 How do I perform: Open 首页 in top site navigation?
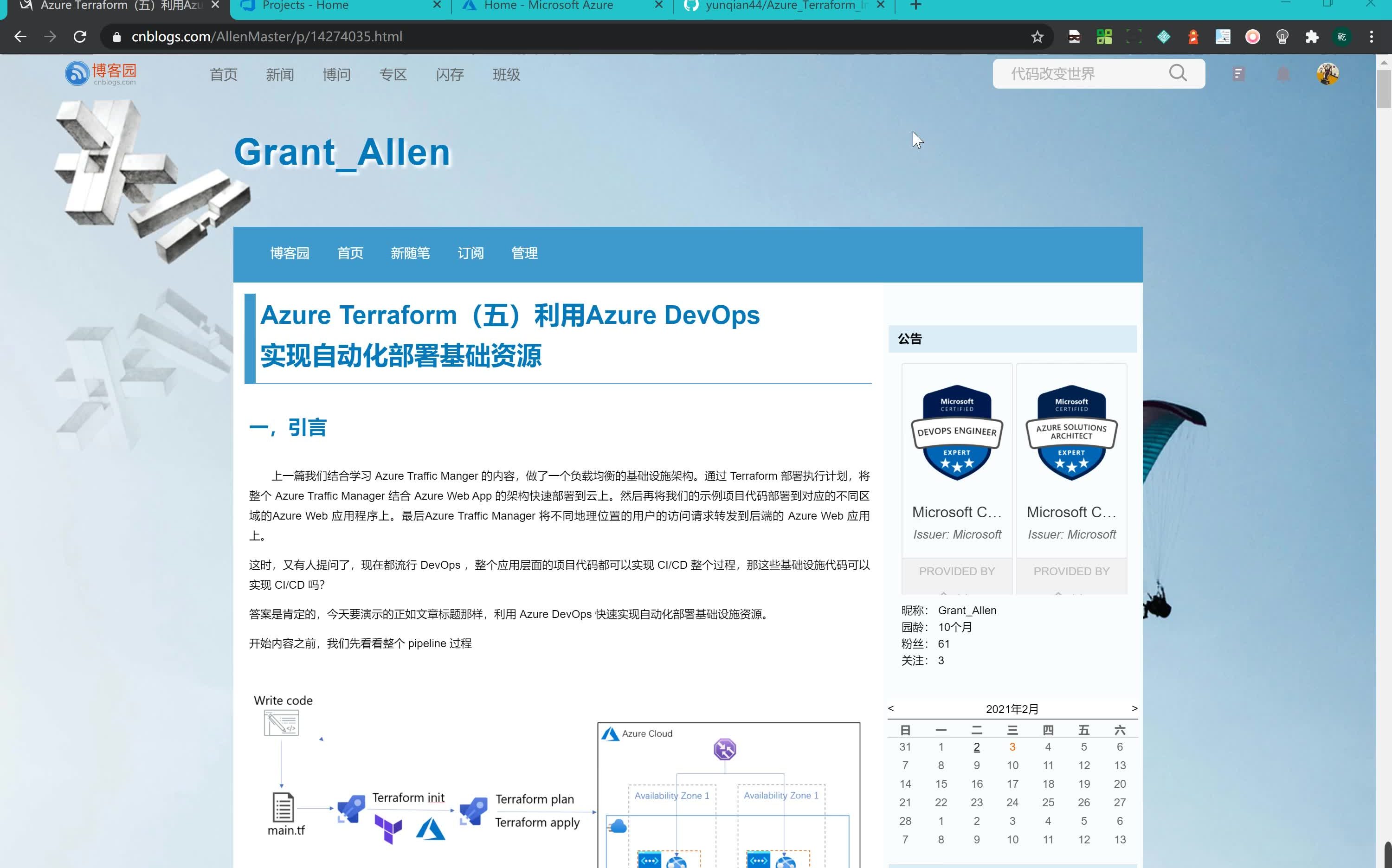click(x=223, y=75)
